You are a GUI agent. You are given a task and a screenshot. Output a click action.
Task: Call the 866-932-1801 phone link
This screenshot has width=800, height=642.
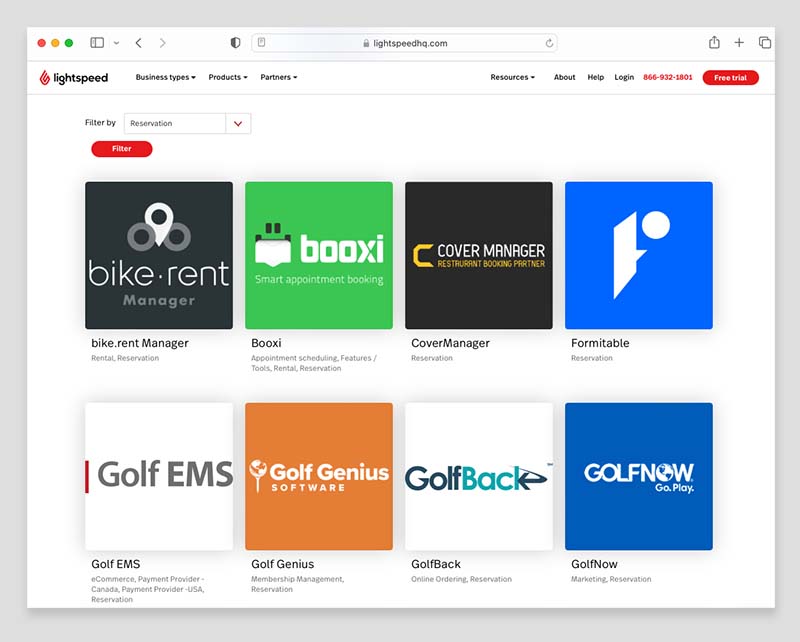click(667, 77)
